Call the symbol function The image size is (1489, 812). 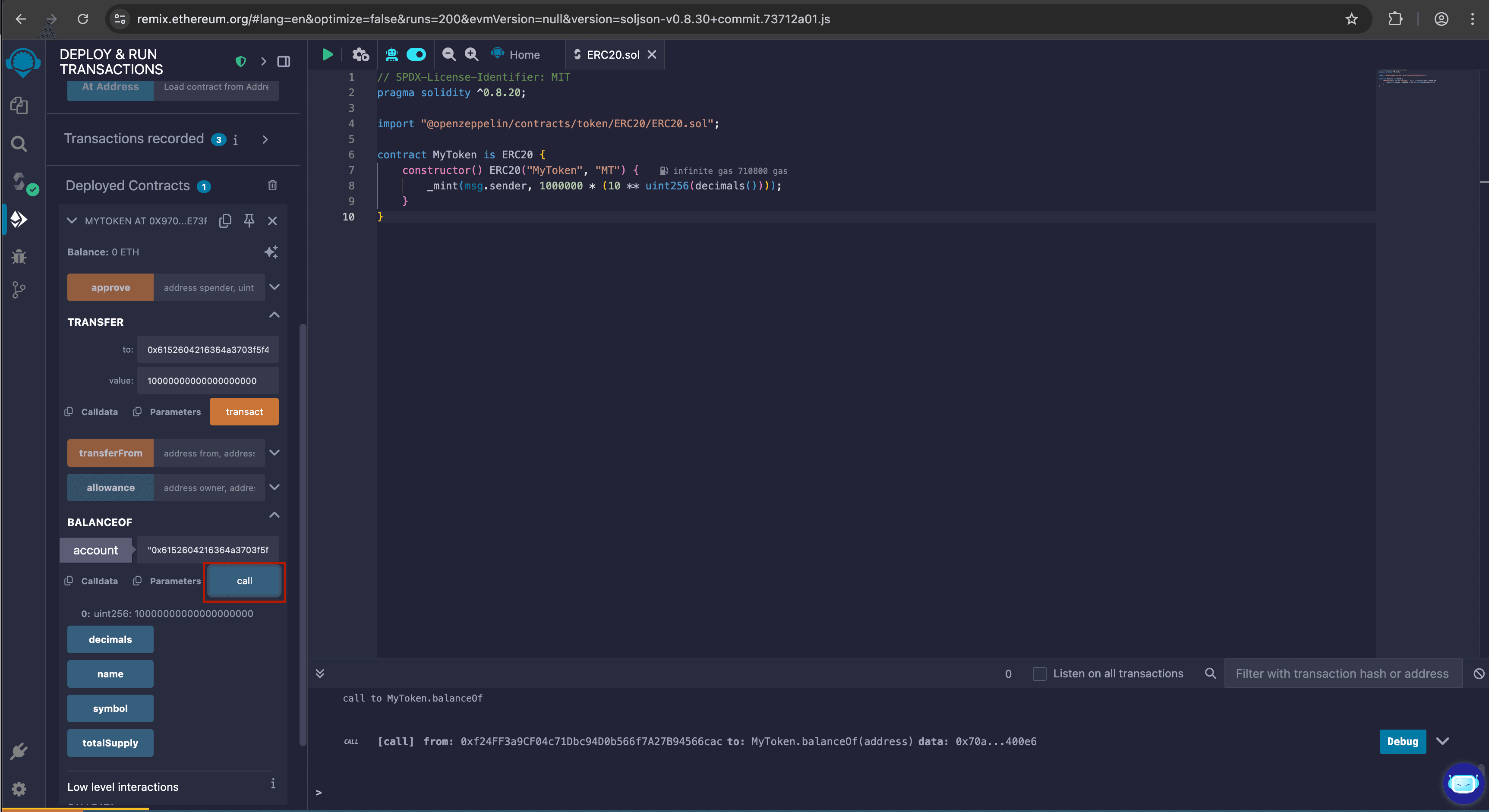point(110,708)
